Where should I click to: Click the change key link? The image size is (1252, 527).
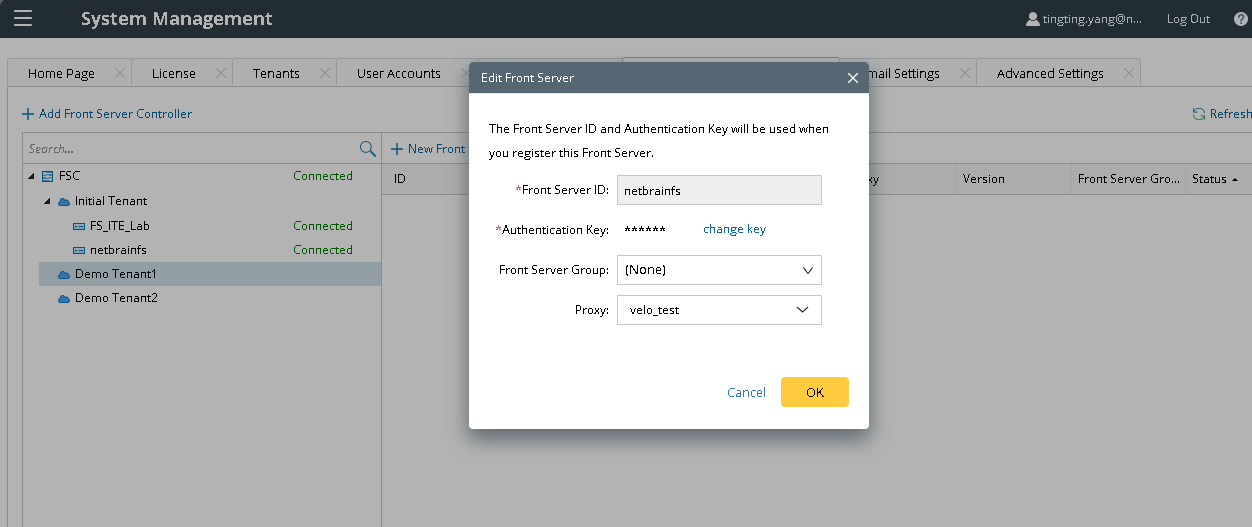click(x=734, y=229)
